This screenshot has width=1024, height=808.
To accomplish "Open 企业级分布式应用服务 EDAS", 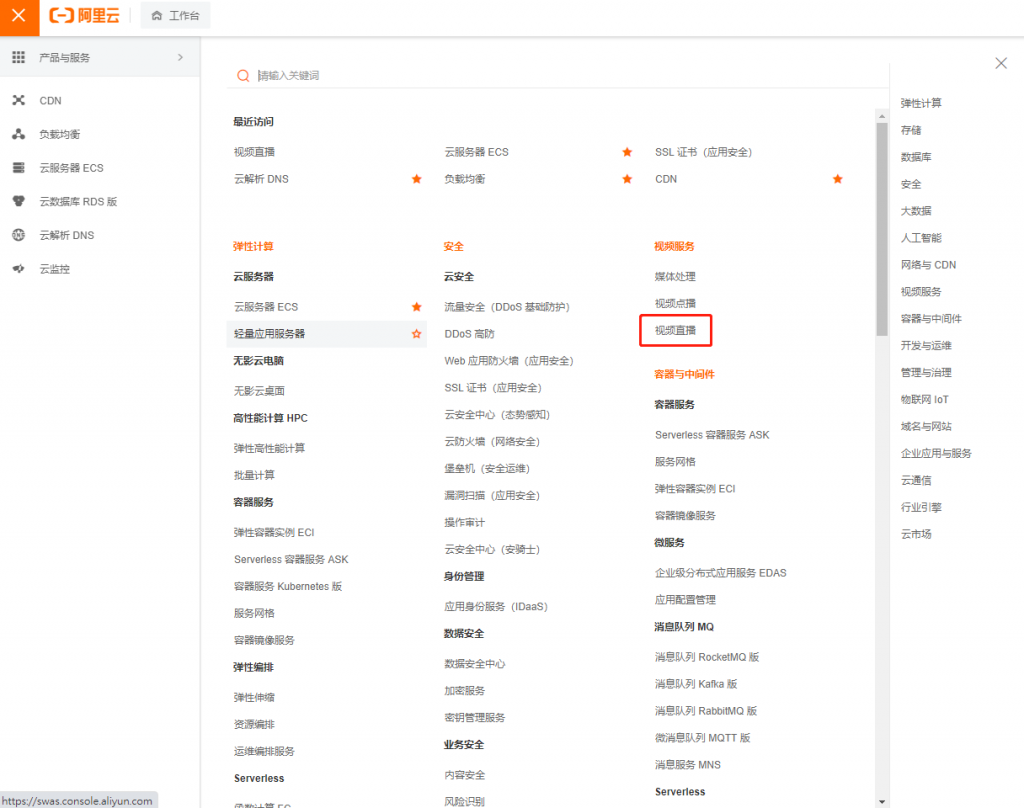I will pos(721,573).
